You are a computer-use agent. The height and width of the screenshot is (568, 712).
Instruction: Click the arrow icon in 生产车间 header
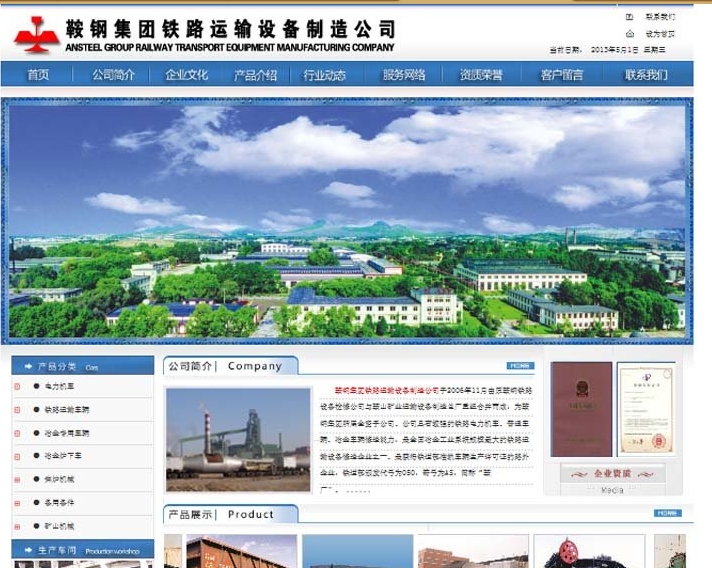tap(28, 550)
